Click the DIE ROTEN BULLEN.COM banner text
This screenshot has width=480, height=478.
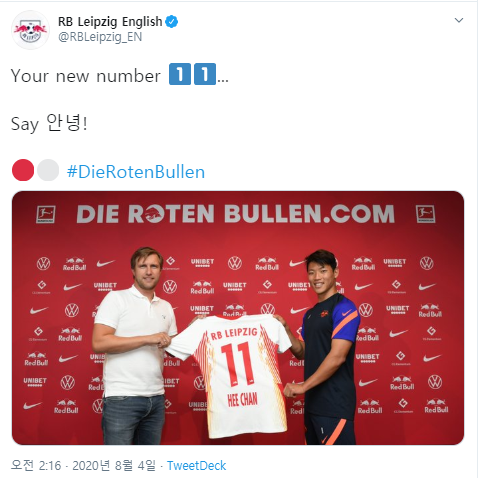[236, 214]
